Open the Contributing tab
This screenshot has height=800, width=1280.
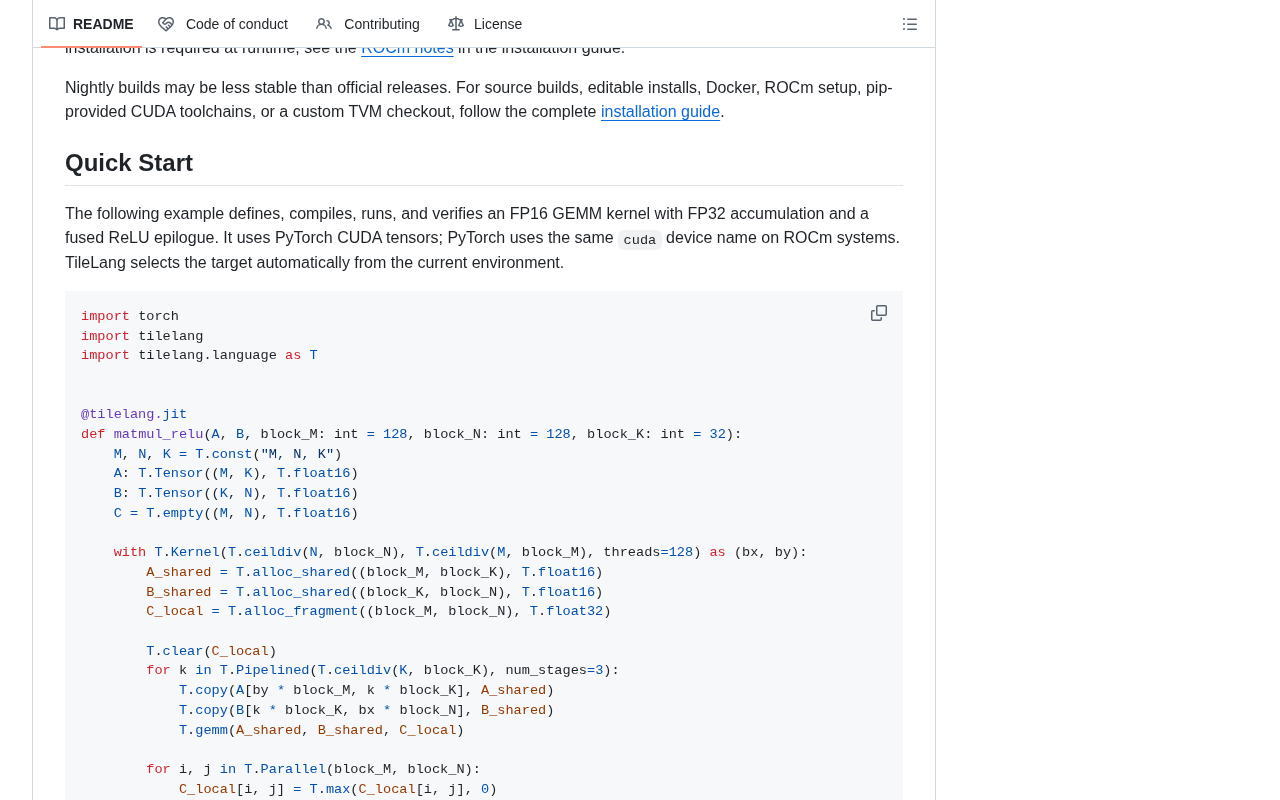click(368, 24)
